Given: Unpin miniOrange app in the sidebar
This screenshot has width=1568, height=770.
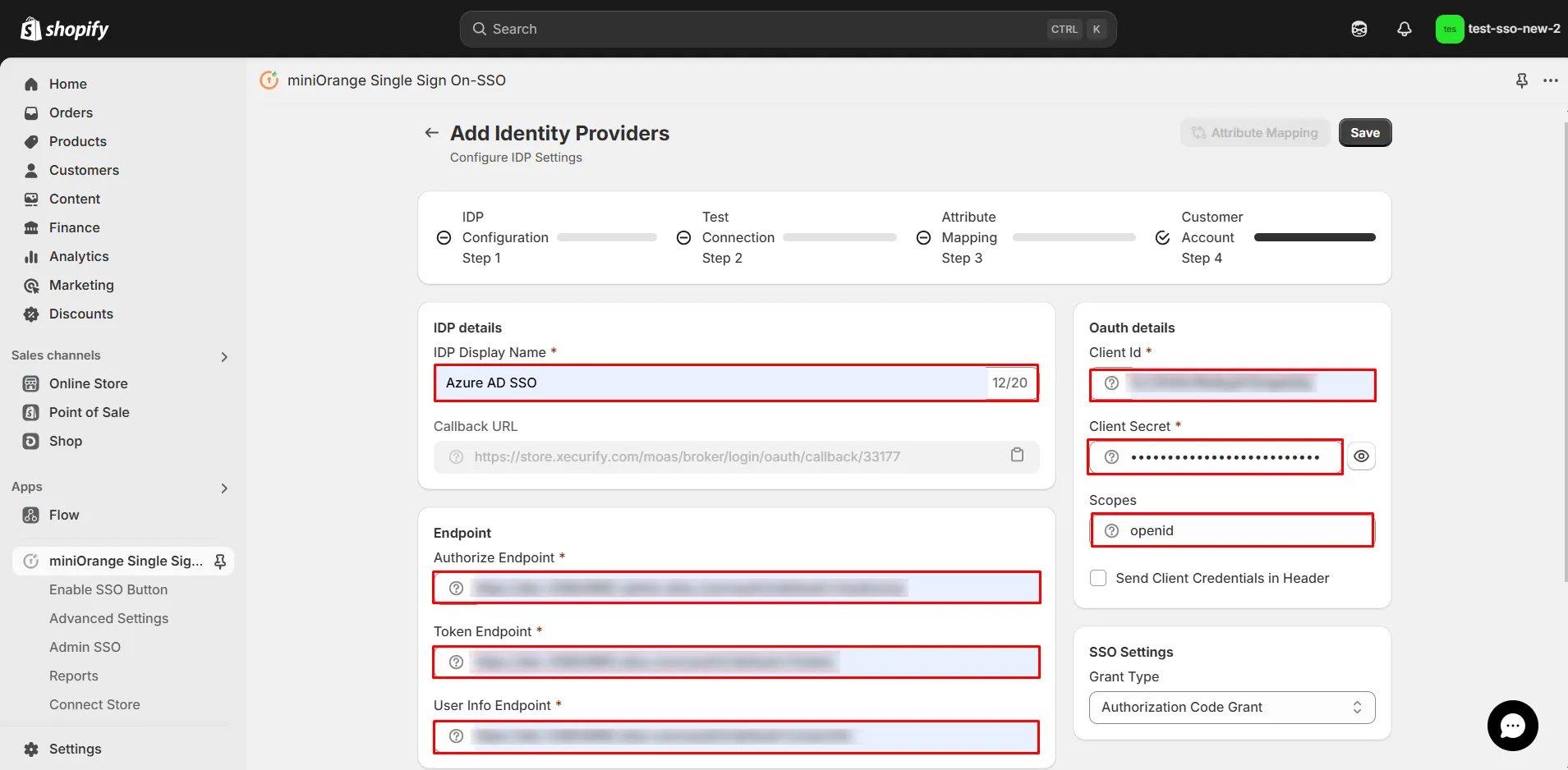Looking at the screenshot, I should (x=220, y=561).
